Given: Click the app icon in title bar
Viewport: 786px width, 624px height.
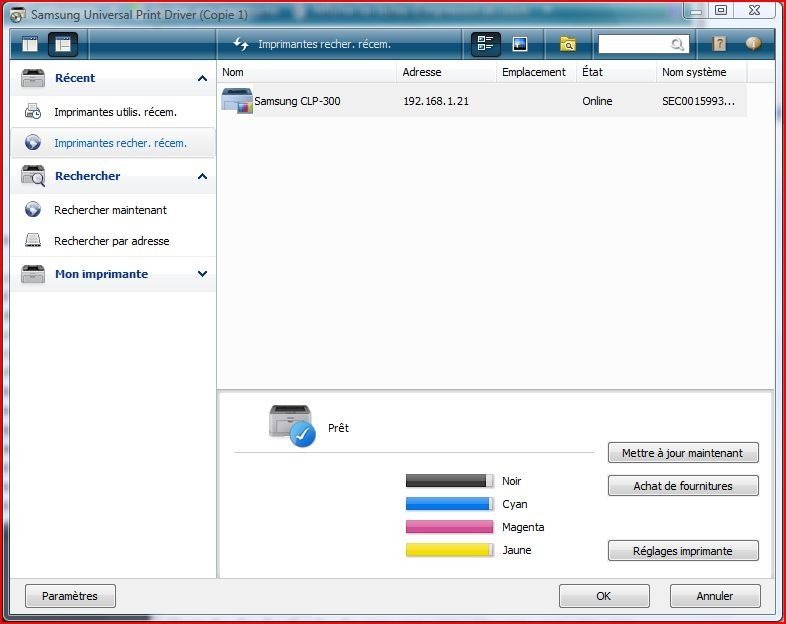Looking at the screenshot, I should click(18, 15).
